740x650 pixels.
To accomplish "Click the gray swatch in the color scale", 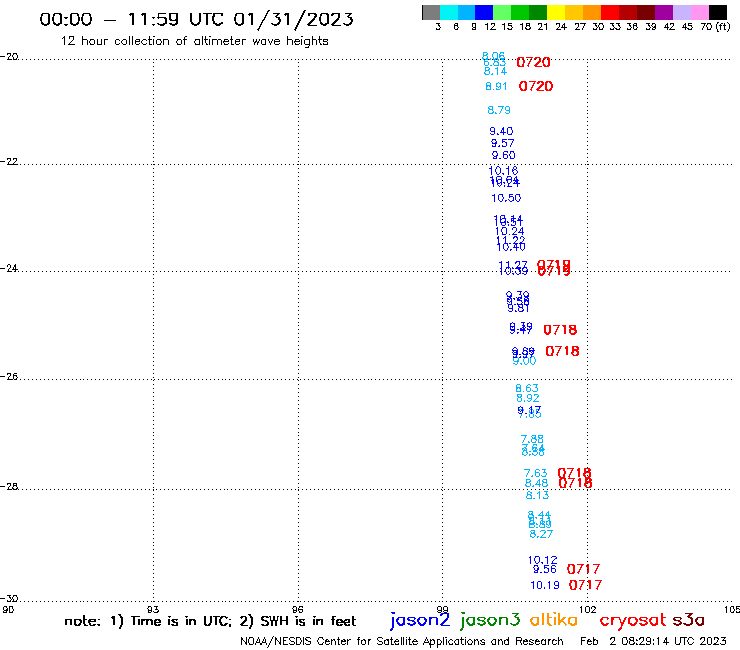I will pyautogui.click(x=431, y=12).
